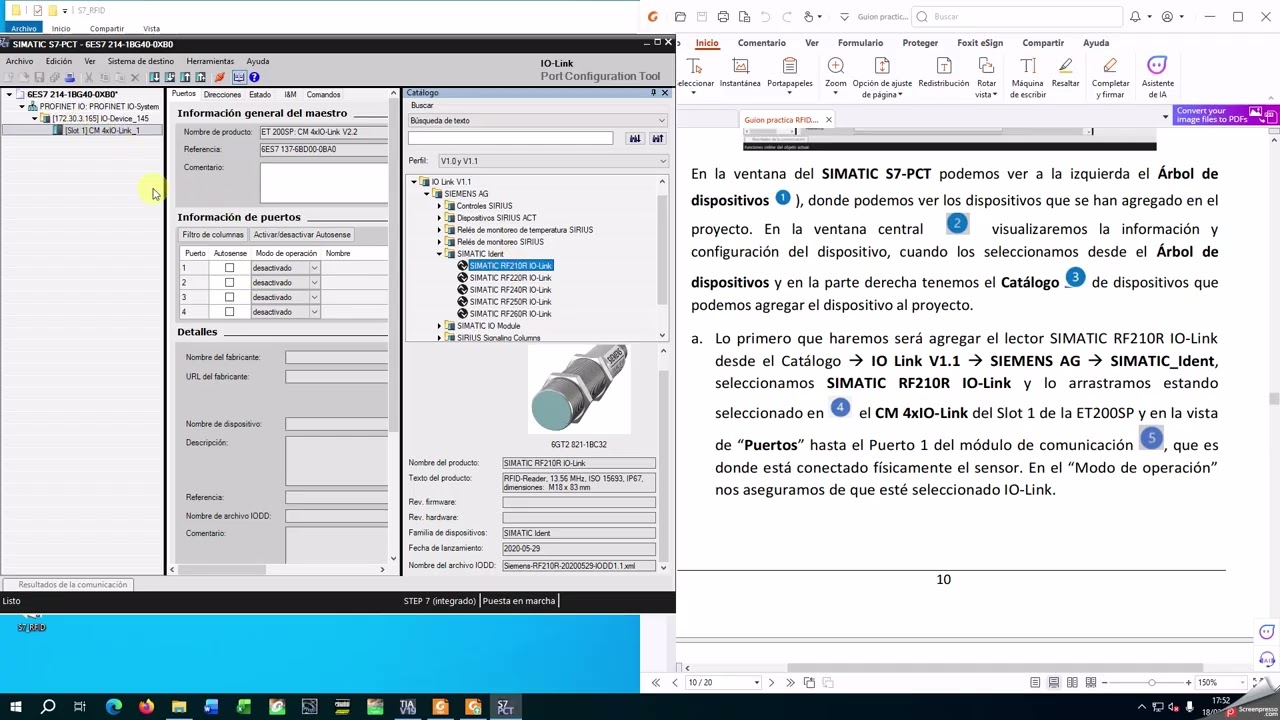Screen dimensions: 1280x720
Task: Open Firefox from the taskbar
Action: coord(146,707)
